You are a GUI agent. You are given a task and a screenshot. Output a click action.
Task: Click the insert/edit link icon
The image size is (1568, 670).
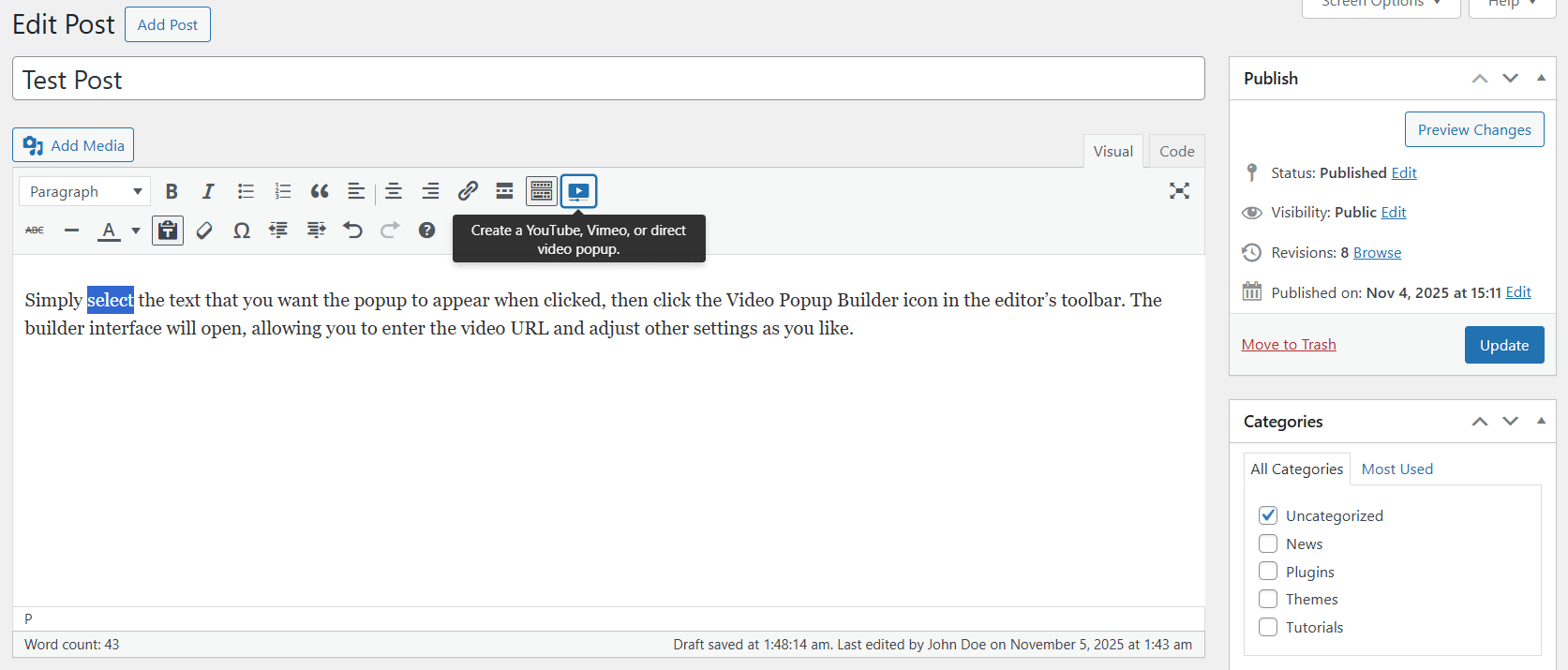pos(468,191)
